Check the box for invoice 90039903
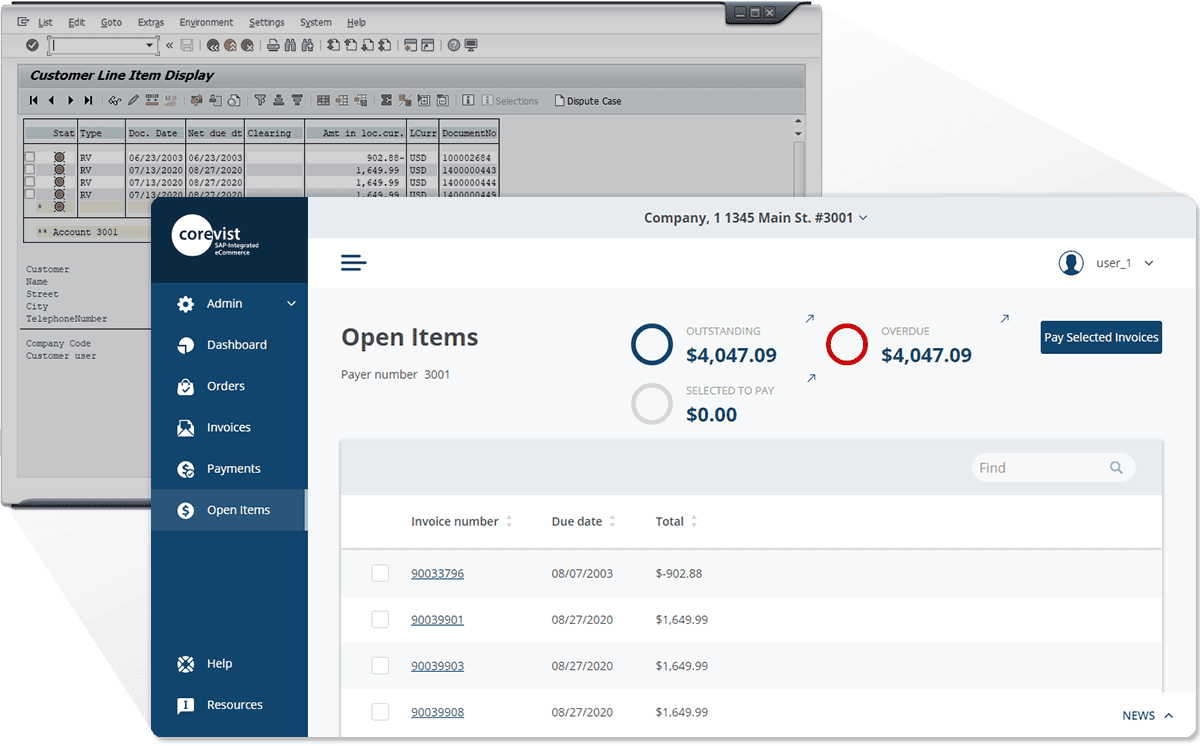 [x=380, y=666]
